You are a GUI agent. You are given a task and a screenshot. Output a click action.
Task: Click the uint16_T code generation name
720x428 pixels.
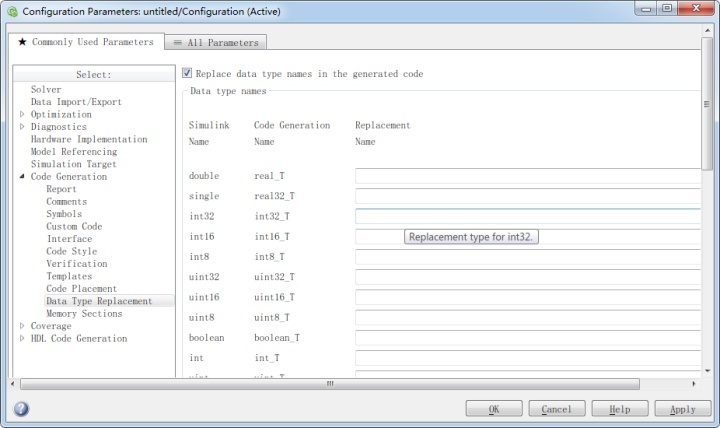pos(274,297)
